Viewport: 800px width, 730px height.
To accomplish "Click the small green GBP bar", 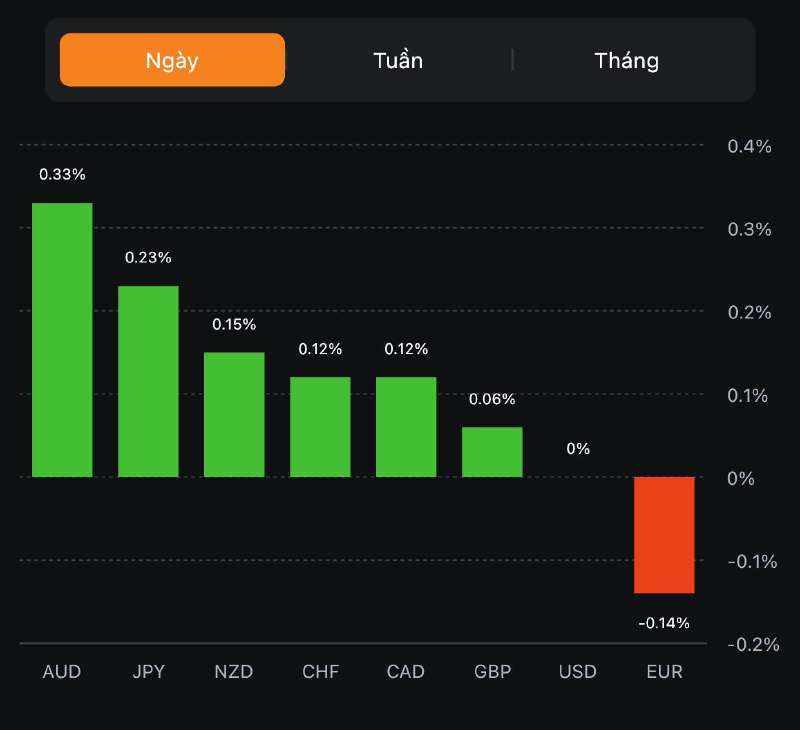I will coord(492,452).
